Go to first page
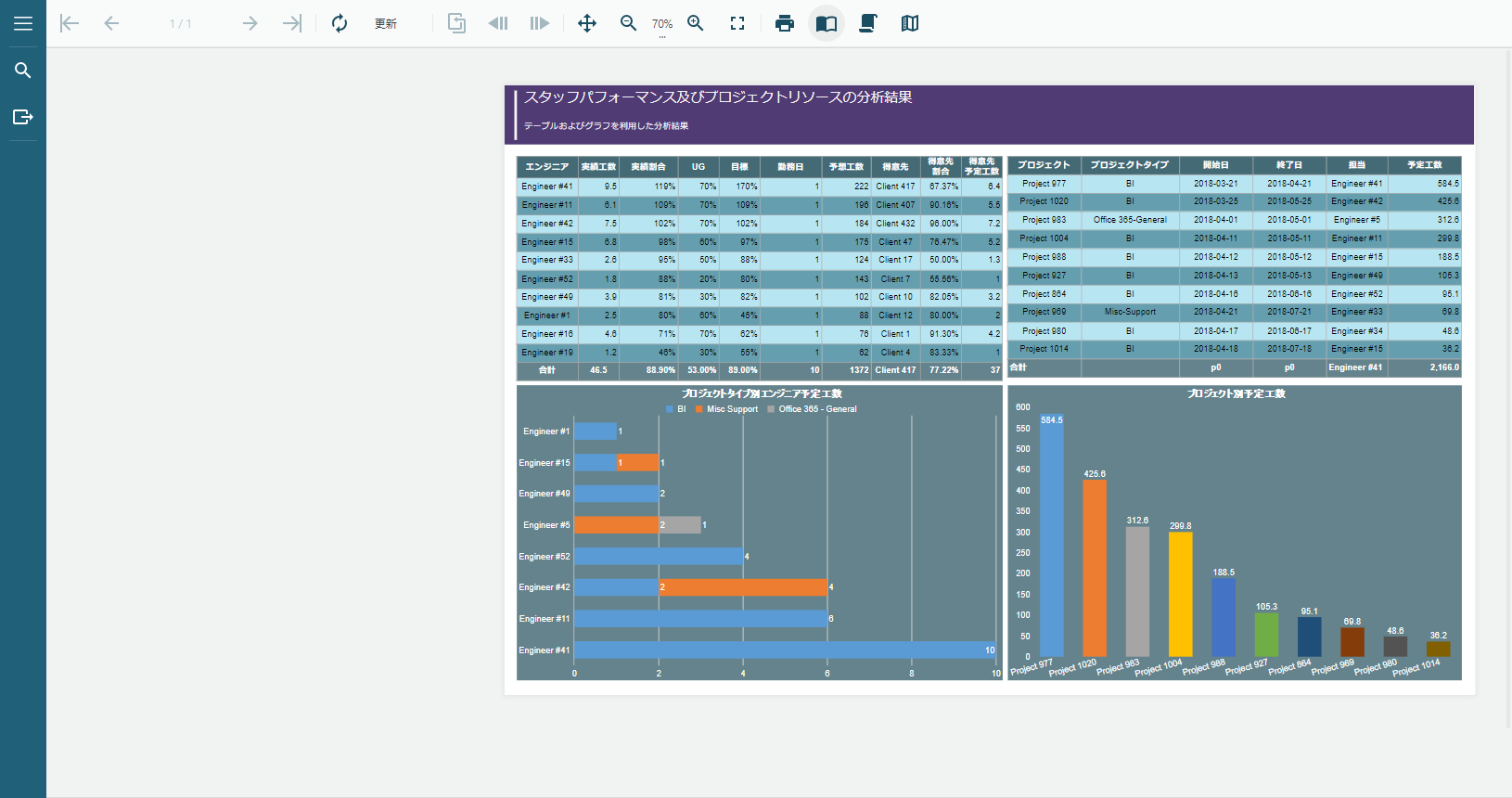The image size is (1512, 798). coord(70,23)
